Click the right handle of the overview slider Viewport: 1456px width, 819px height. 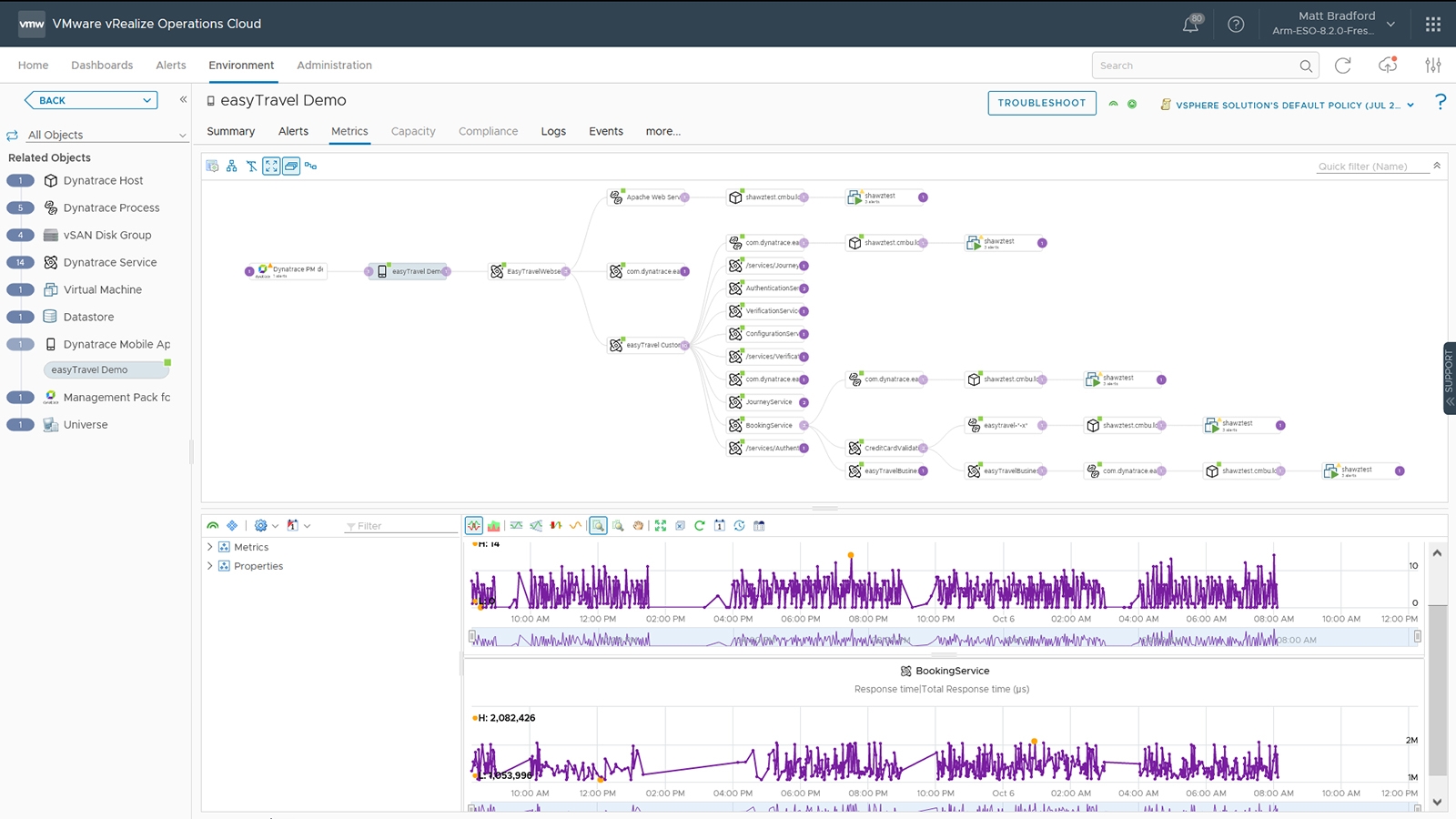[x=1417, y=637]
